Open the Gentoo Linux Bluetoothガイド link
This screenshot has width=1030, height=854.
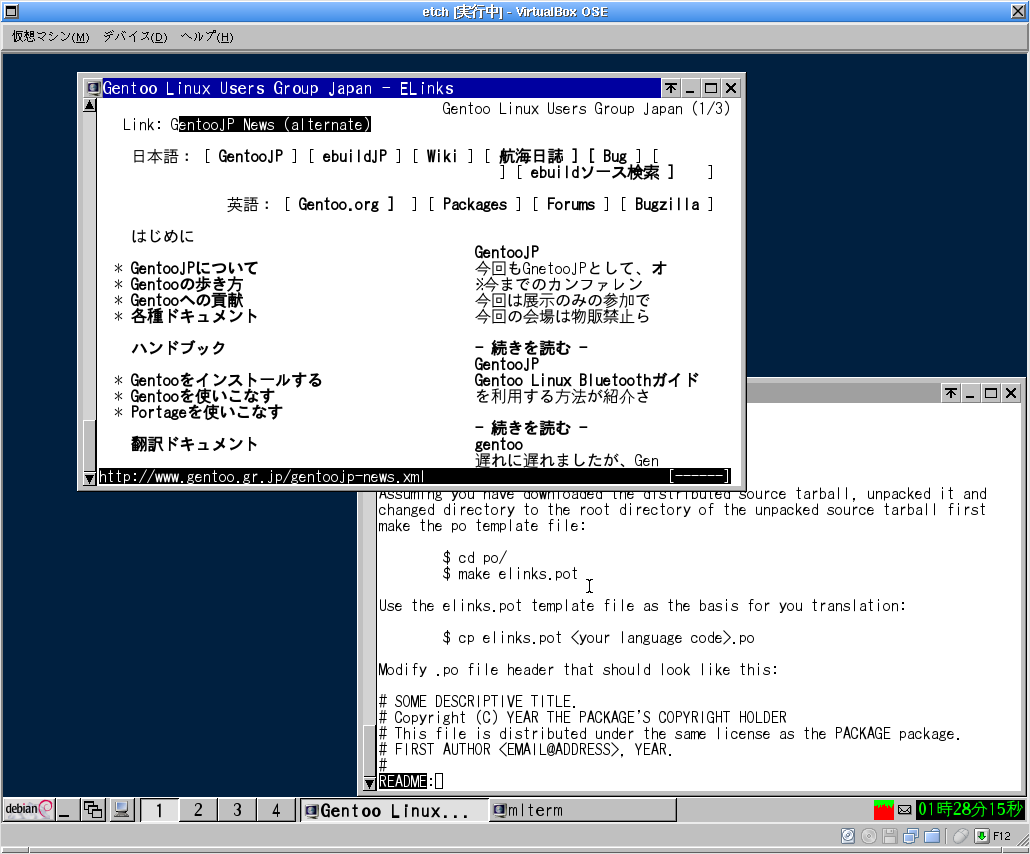pyautogui.click(x=587, y=380)
